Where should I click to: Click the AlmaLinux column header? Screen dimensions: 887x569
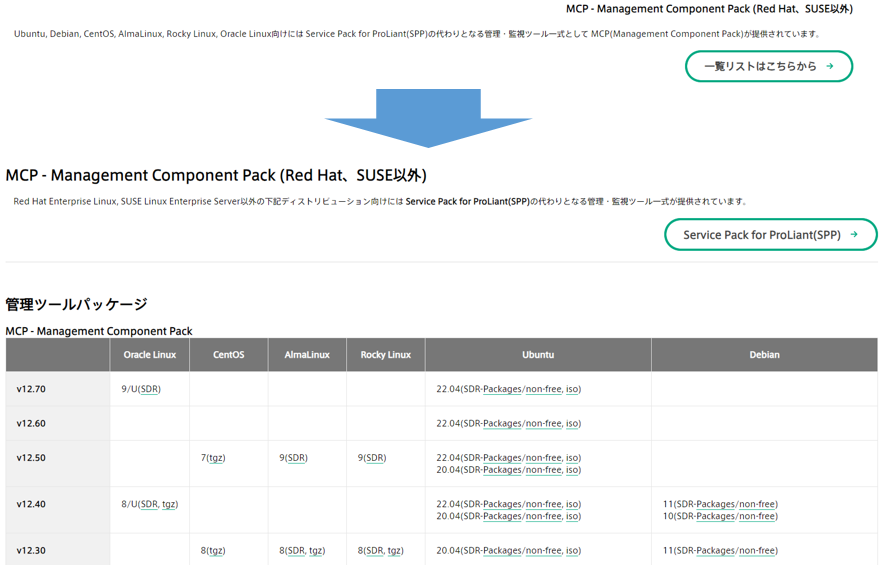[307, 355]
